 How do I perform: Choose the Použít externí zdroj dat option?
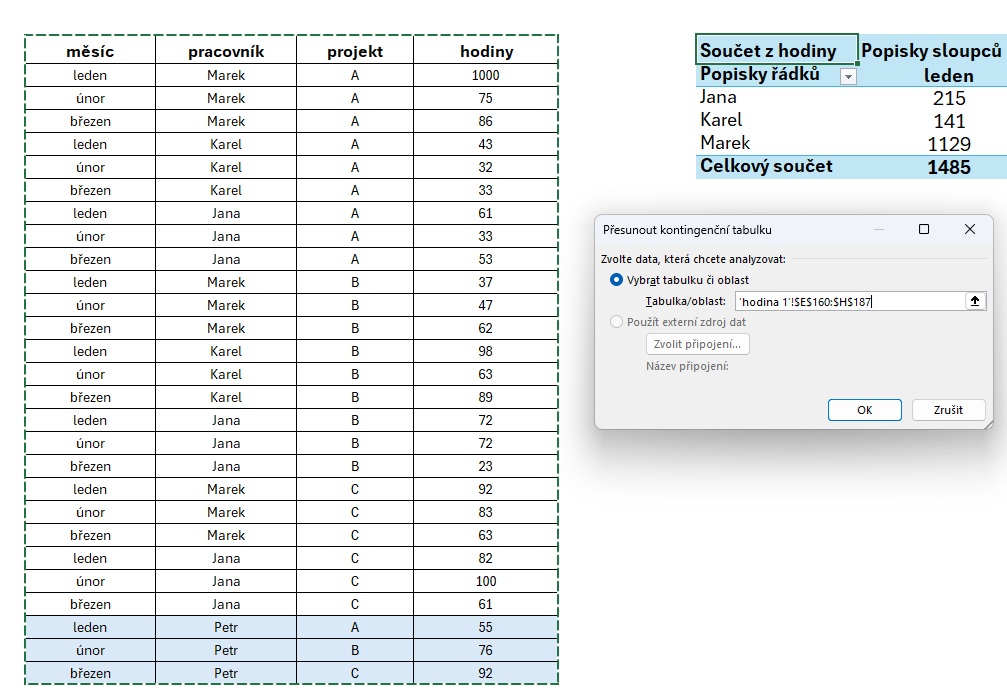616,322
